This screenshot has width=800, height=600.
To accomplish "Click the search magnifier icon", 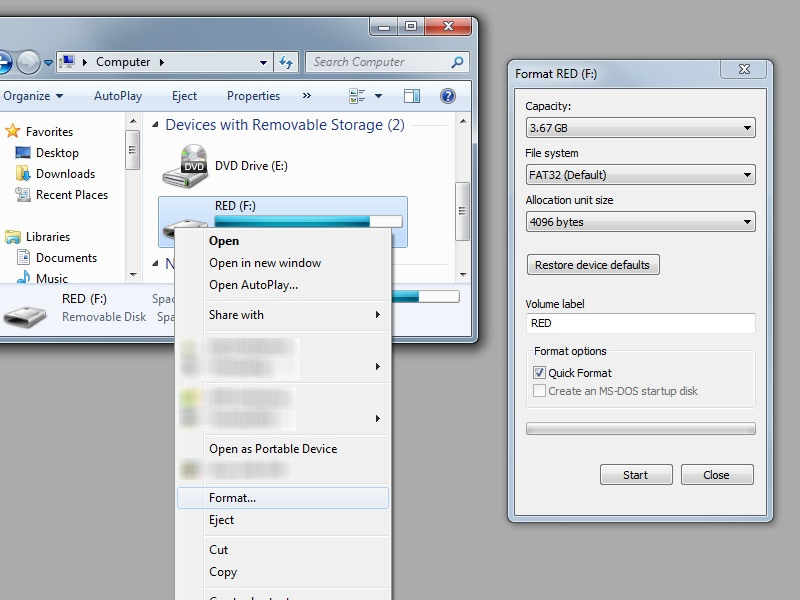I will pos(457,62).
